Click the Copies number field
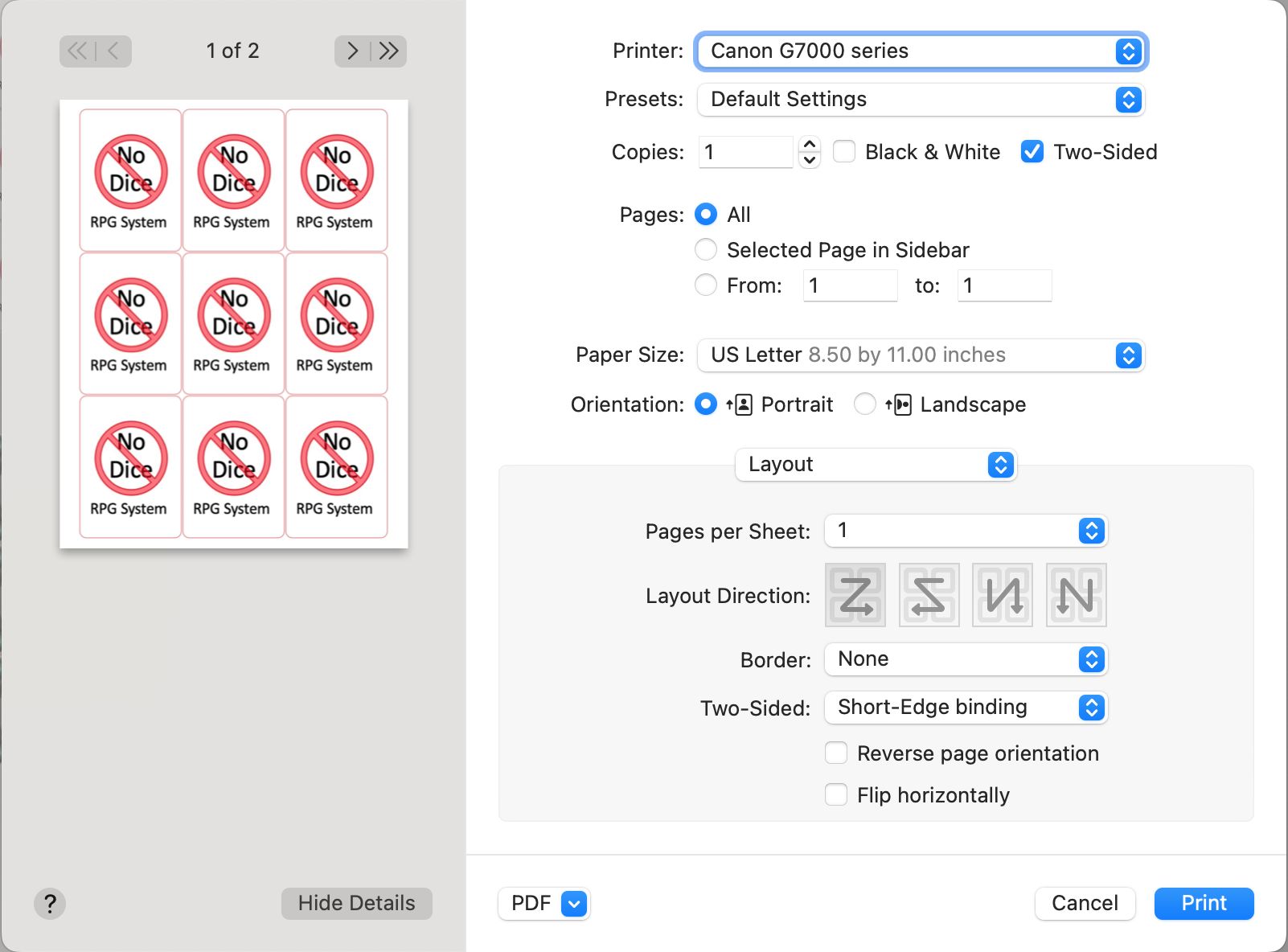The width and height of the screenshot is (1288, 952). (x=746, y=152)
